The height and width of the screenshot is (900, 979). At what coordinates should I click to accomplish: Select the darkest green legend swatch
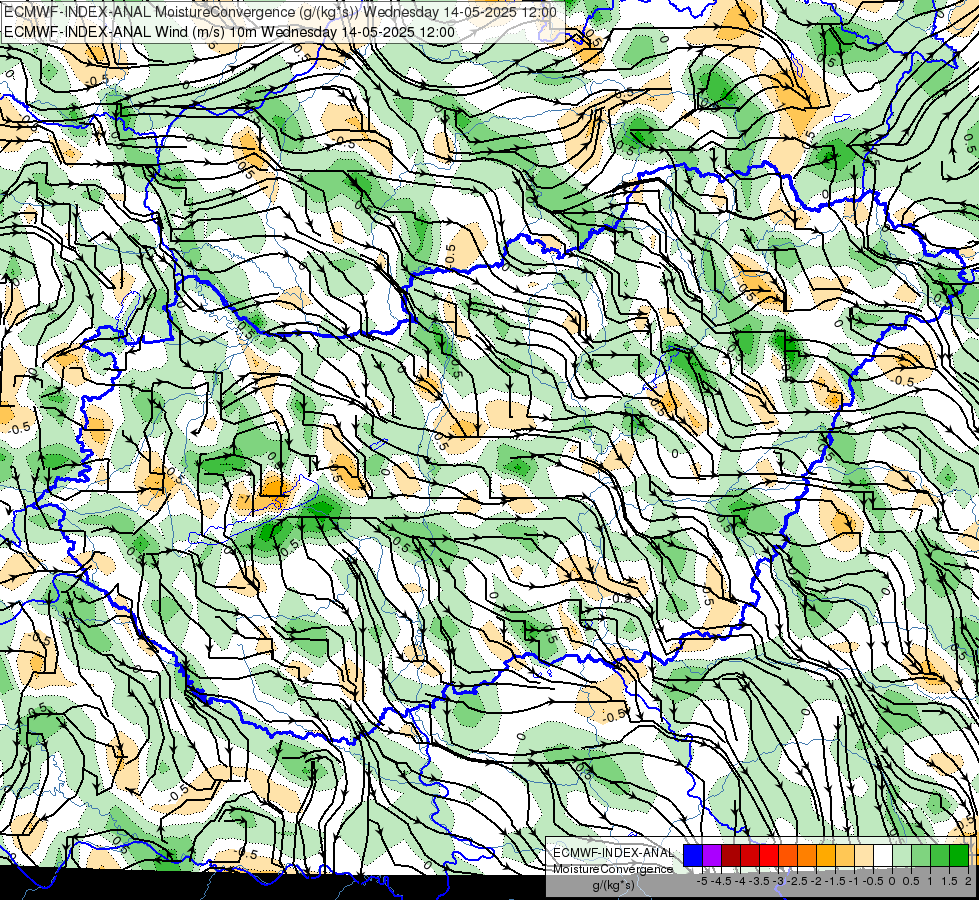(959, 856)
